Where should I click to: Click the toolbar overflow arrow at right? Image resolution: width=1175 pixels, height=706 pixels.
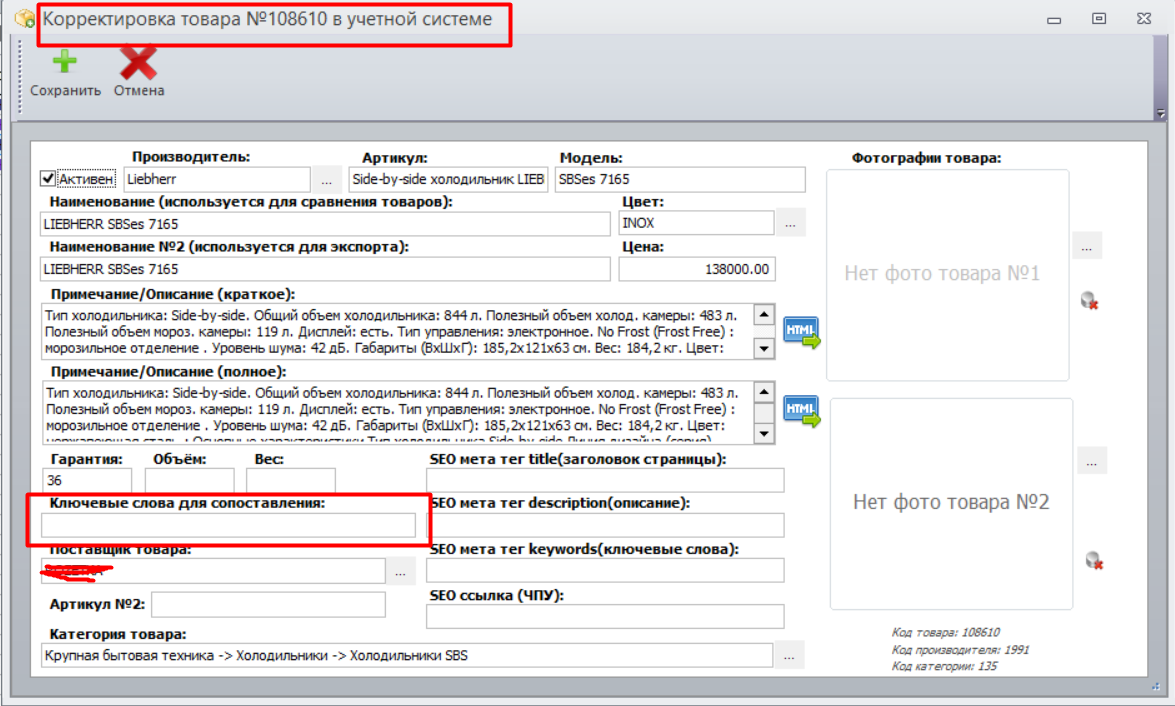[1161, 114]
